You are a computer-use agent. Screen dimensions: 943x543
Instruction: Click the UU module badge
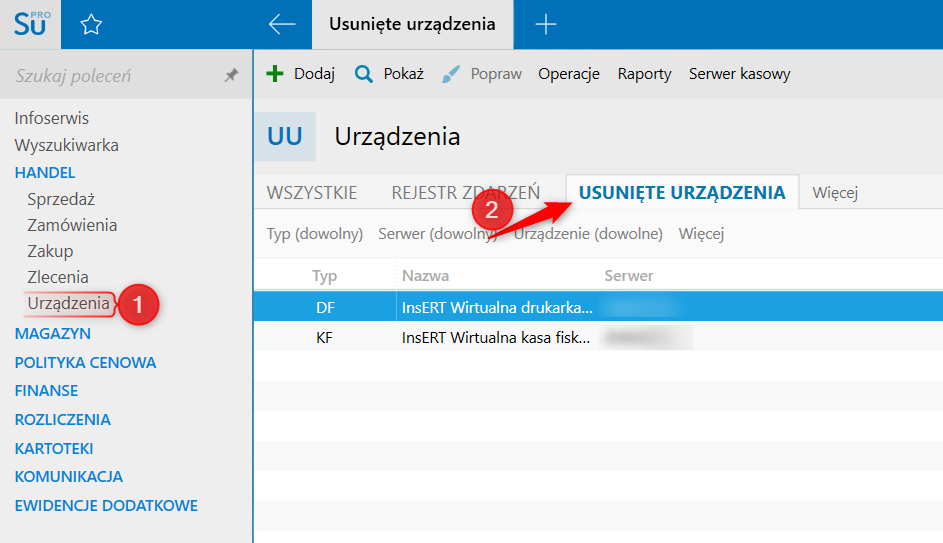(x=284, y=137)
